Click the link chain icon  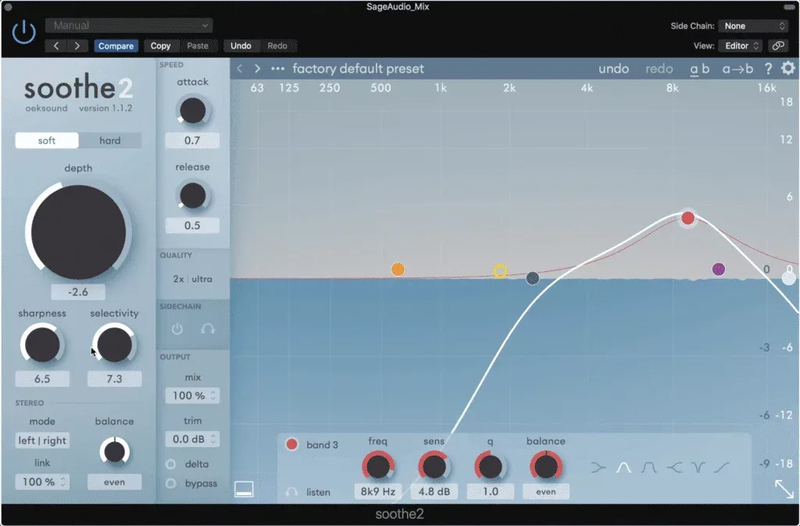click(x=777, y=46)
